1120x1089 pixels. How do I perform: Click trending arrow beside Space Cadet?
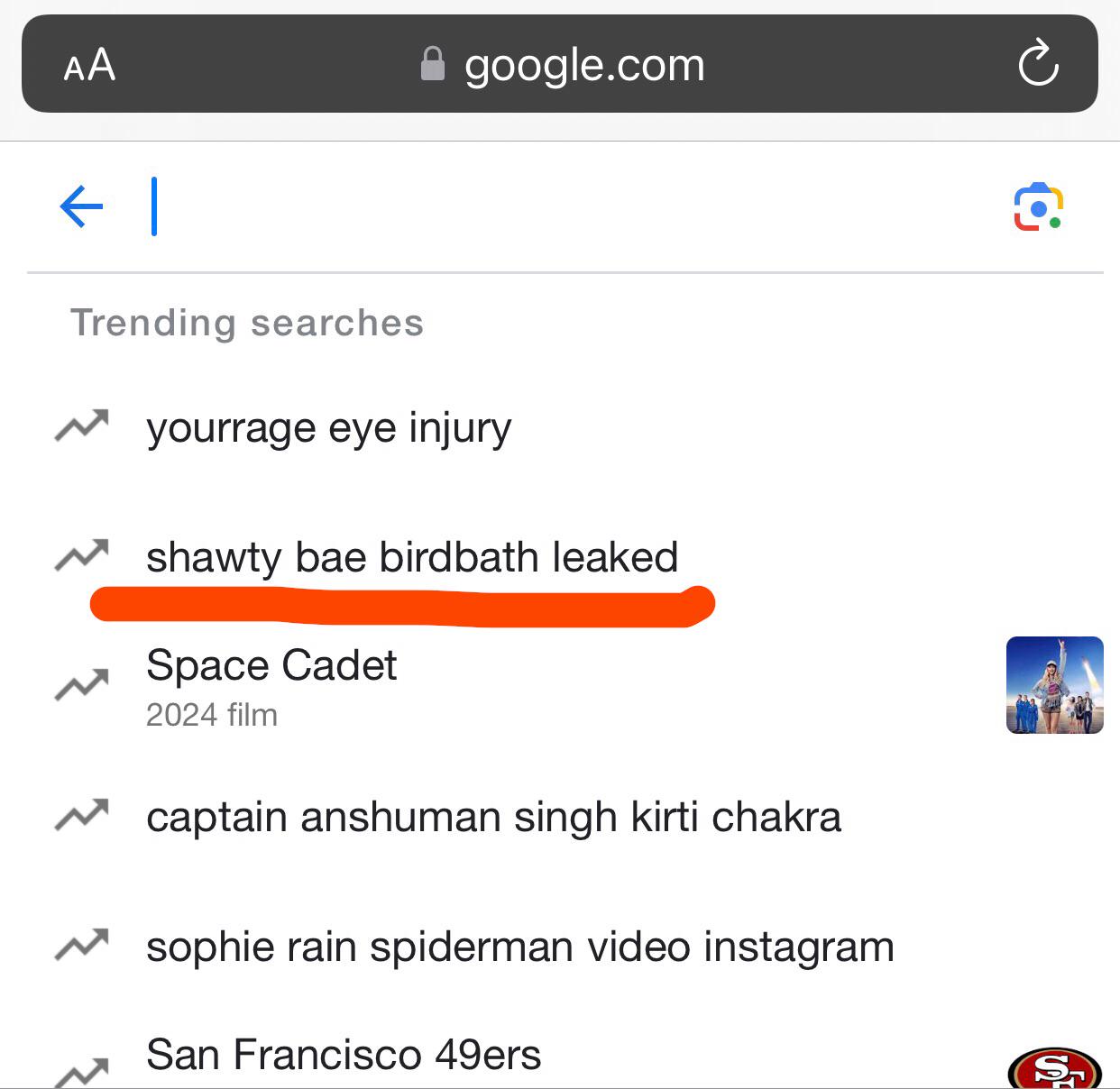tap(81, 686)
